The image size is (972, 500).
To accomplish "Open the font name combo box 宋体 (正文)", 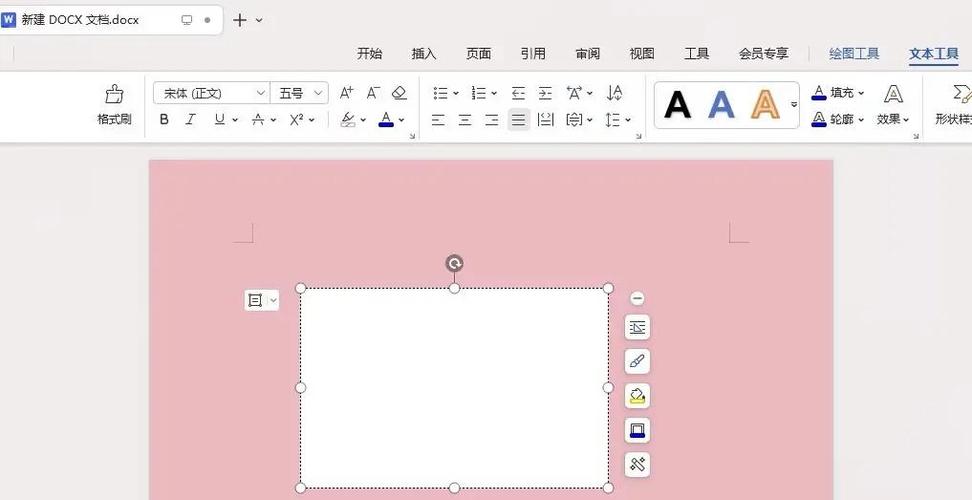I will [x=211, y=94].
